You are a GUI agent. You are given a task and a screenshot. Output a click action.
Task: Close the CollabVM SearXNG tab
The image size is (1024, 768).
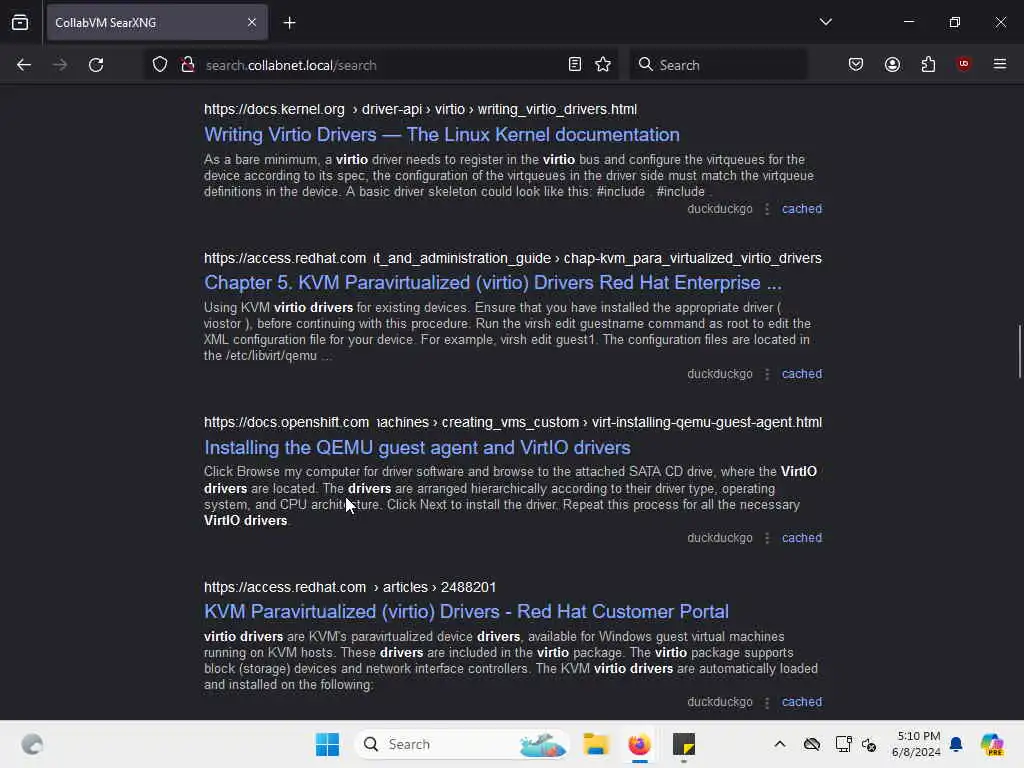click(x=252, y=23)
